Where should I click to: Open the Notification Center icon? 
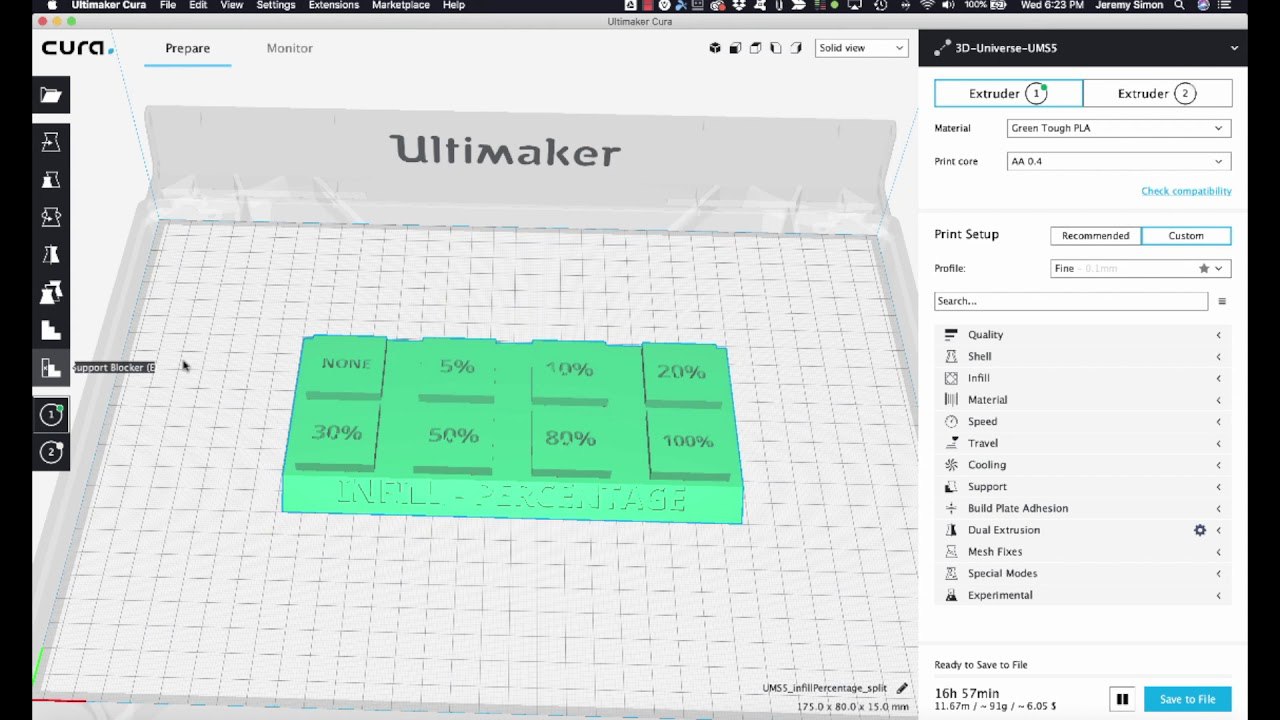point(1225,5)
